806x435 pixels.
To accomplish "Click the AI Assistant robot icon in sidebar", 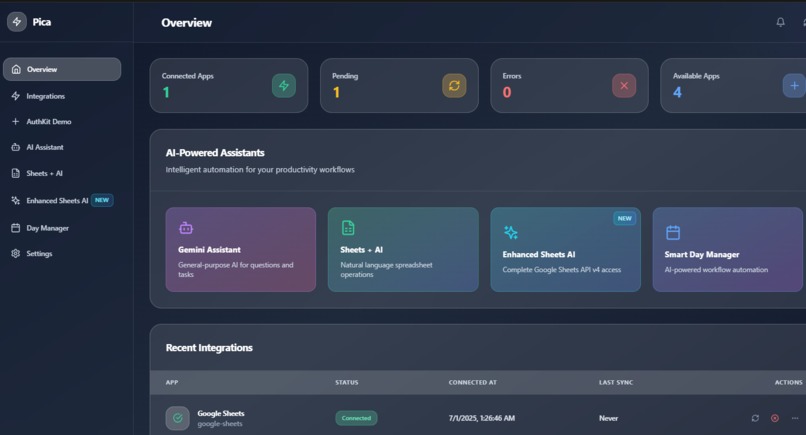I will (16, 147).
